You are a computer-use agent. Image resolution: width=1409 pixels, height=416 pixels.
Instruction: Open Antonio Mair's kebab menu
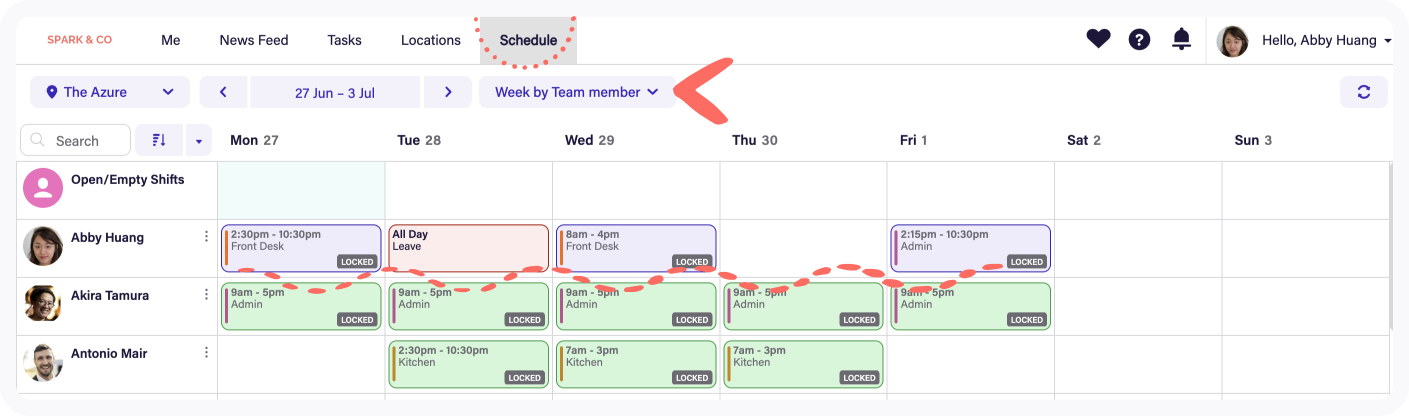[207, 353]
